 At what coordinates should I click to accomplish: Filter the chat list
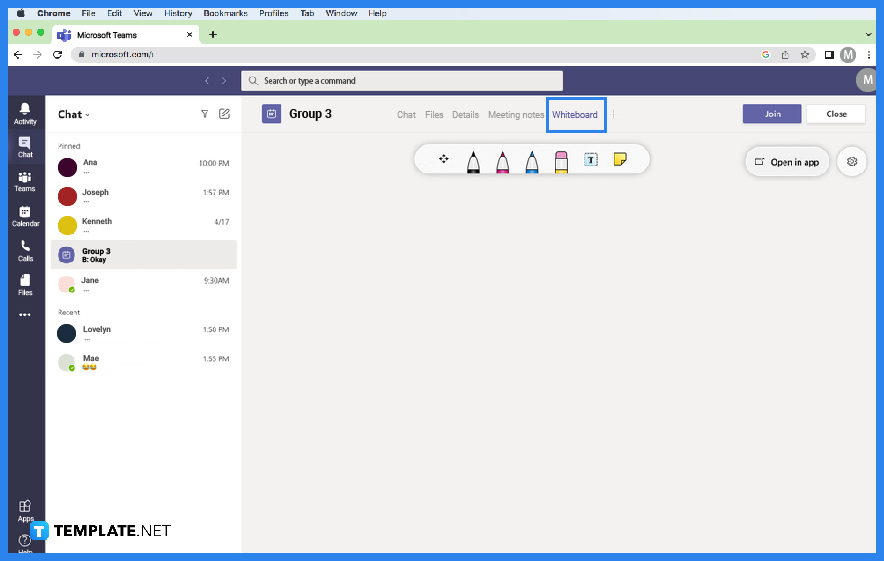pos(205,114)
